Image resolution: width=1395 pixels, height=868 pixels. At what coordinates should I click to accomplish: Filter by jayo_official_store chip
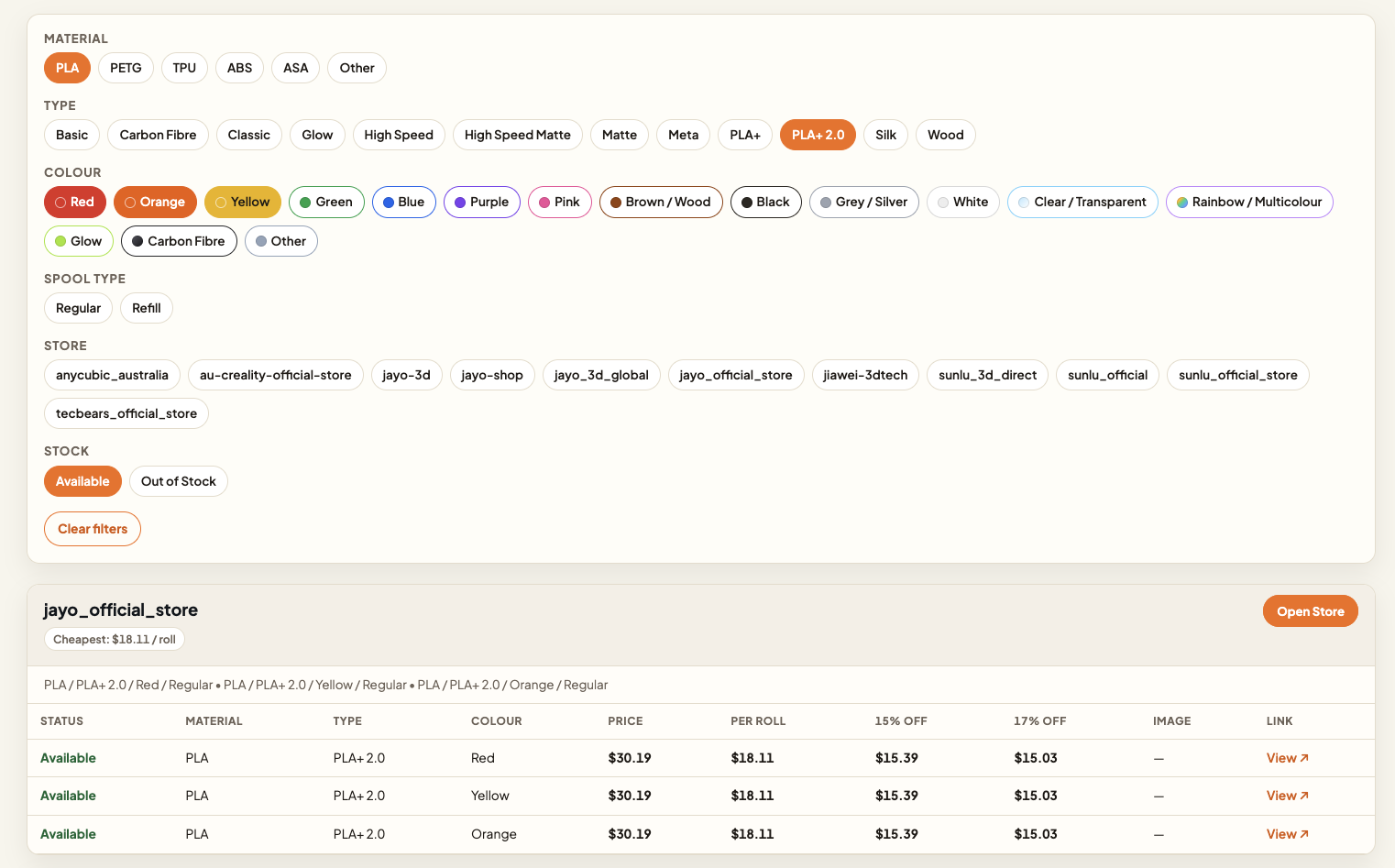point(736,375)
